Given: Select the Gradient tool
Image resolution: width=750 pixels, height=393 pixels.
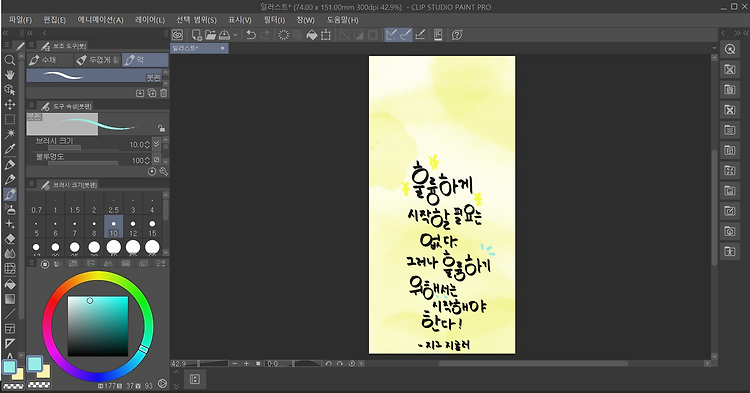Looking at the screenshot, I should (10, 299).
